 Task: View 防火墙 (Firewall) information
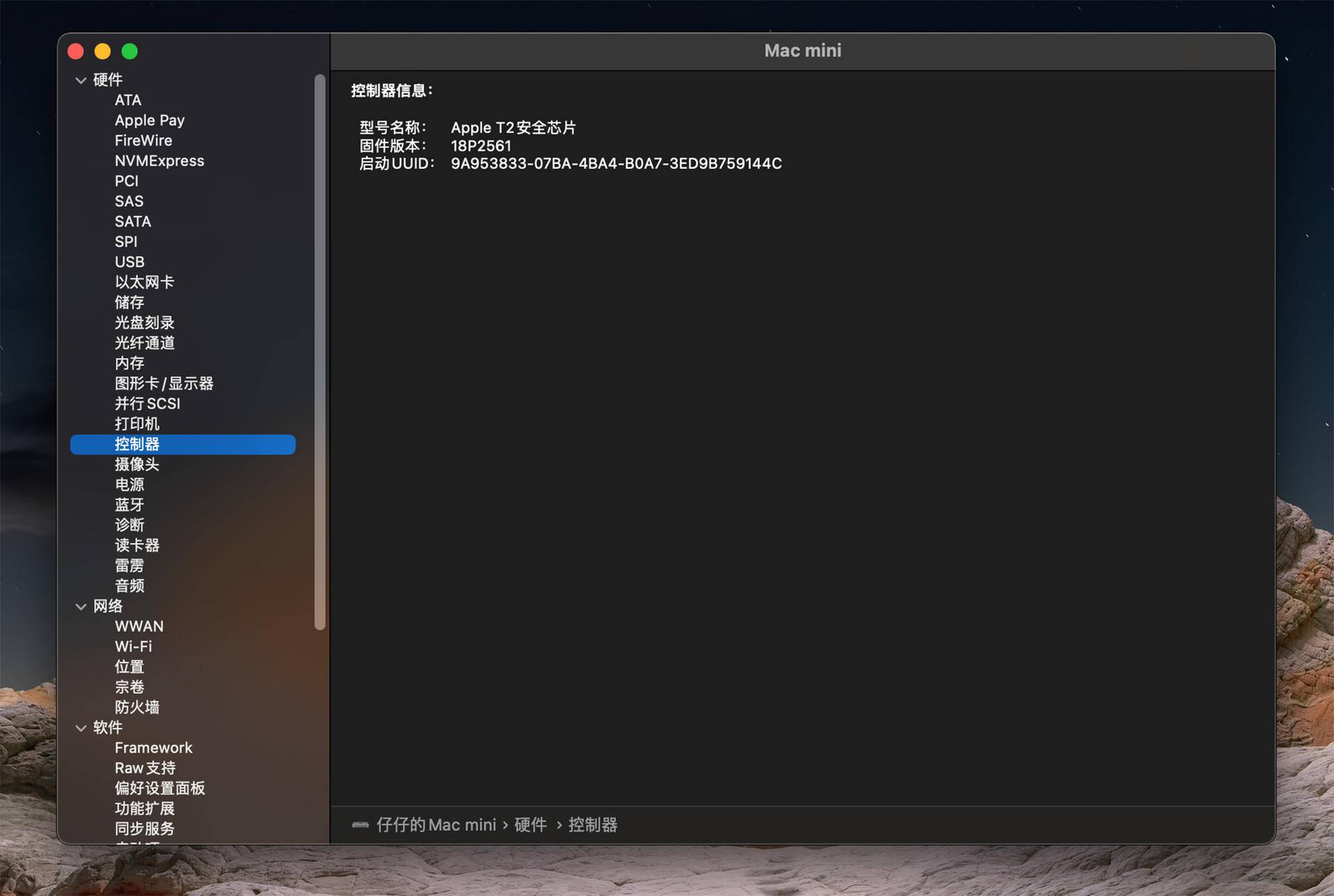click(137, 706)
